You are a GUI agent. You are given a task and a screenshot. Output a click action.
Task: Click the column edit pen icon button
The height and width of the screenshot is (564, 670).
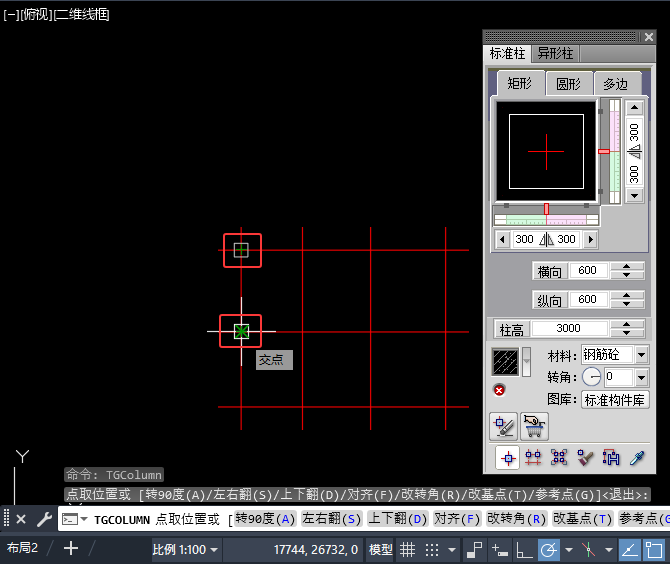point(503,426)
